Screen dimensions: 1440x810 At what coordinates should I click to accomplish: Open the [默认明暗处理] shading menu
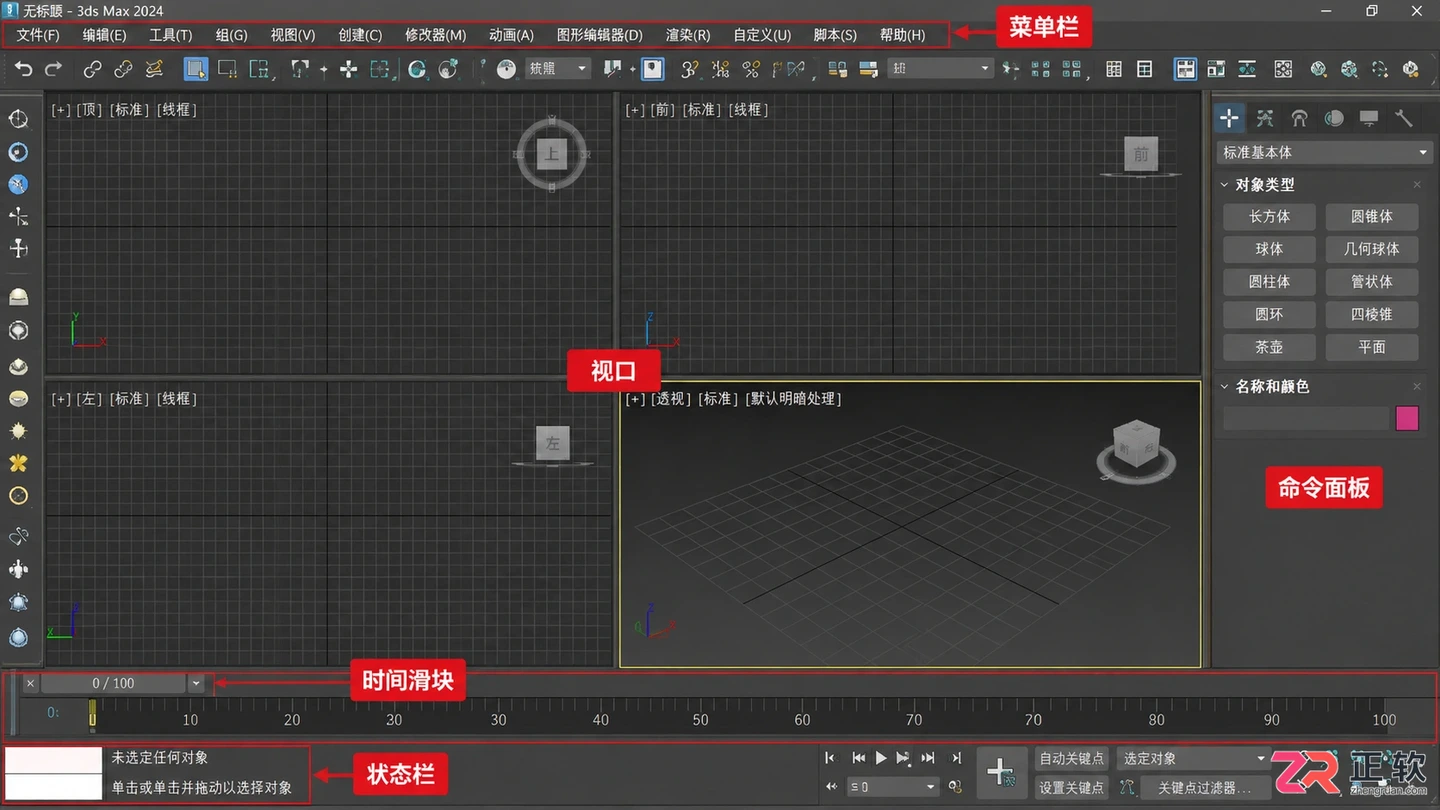[793, 399]
